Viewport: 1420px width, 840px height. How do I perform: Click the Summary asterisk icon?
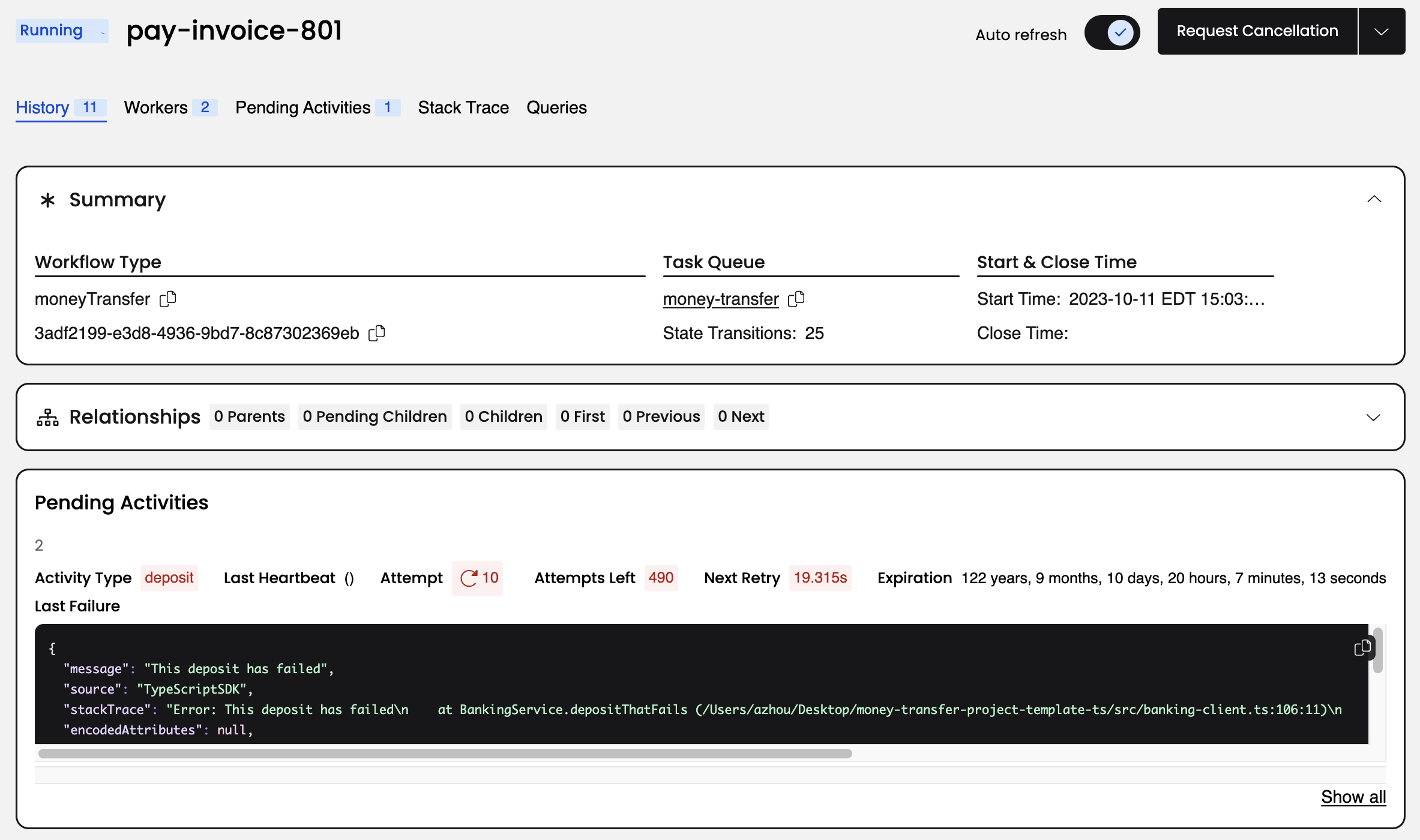47,200
